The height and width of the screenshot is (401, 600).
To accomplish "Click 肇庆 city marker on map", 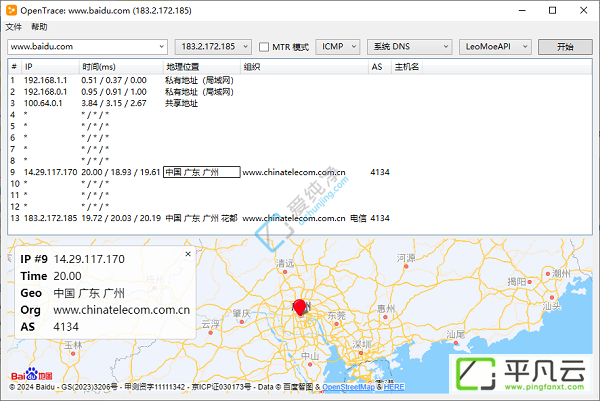I will point(242,322).
